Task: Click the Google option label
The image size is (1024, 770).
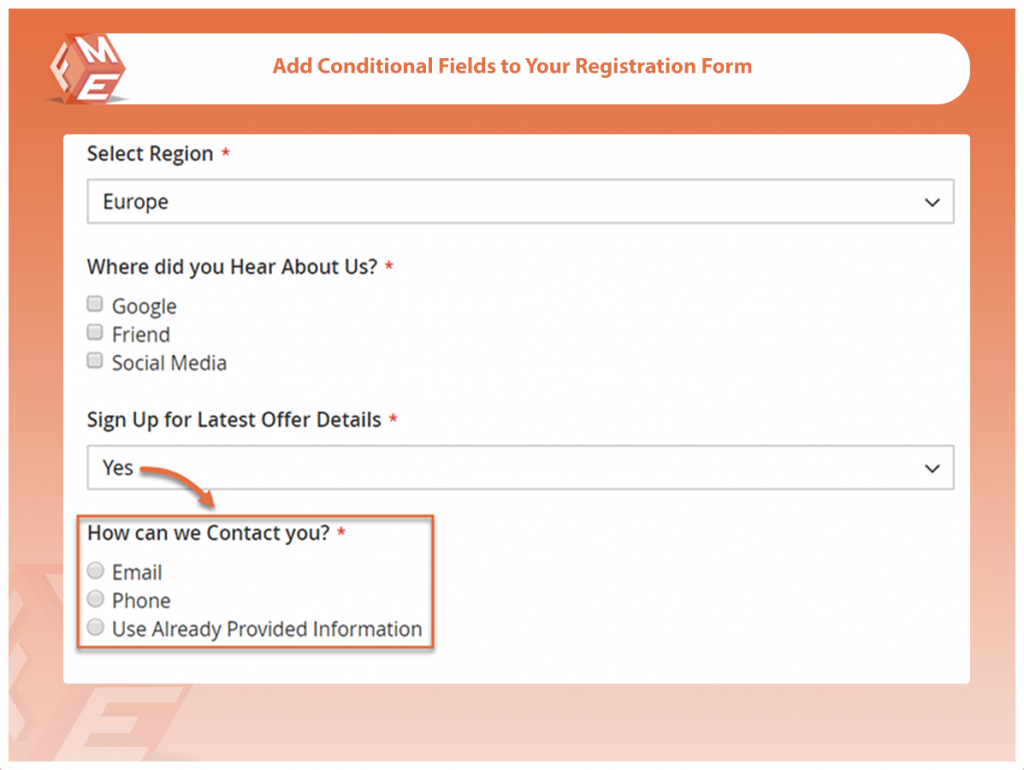Action: 144,306
